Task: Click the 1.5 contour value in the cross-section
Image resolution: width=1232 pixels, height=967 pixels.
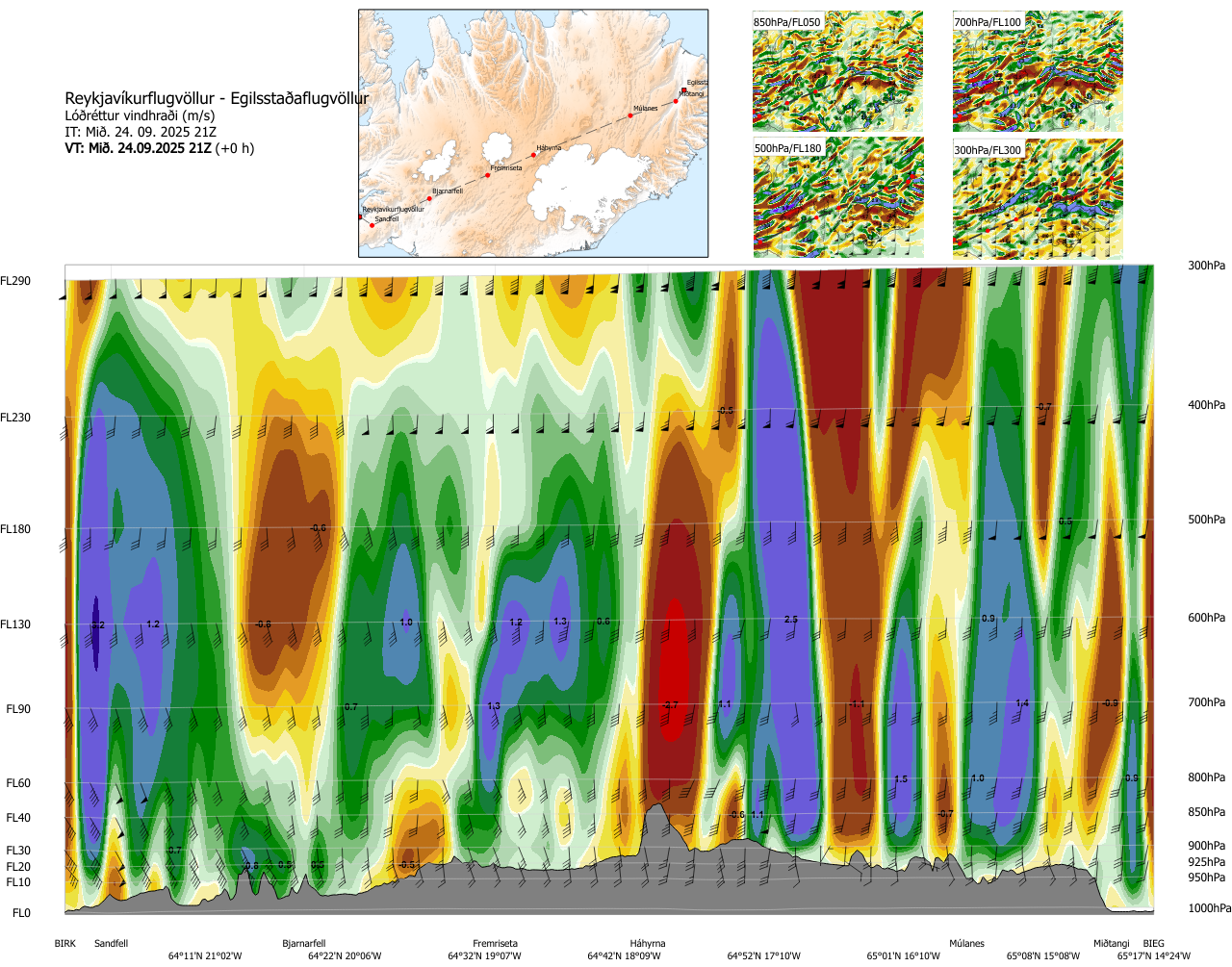Action: pyautogui.click(x=901, y=779)
